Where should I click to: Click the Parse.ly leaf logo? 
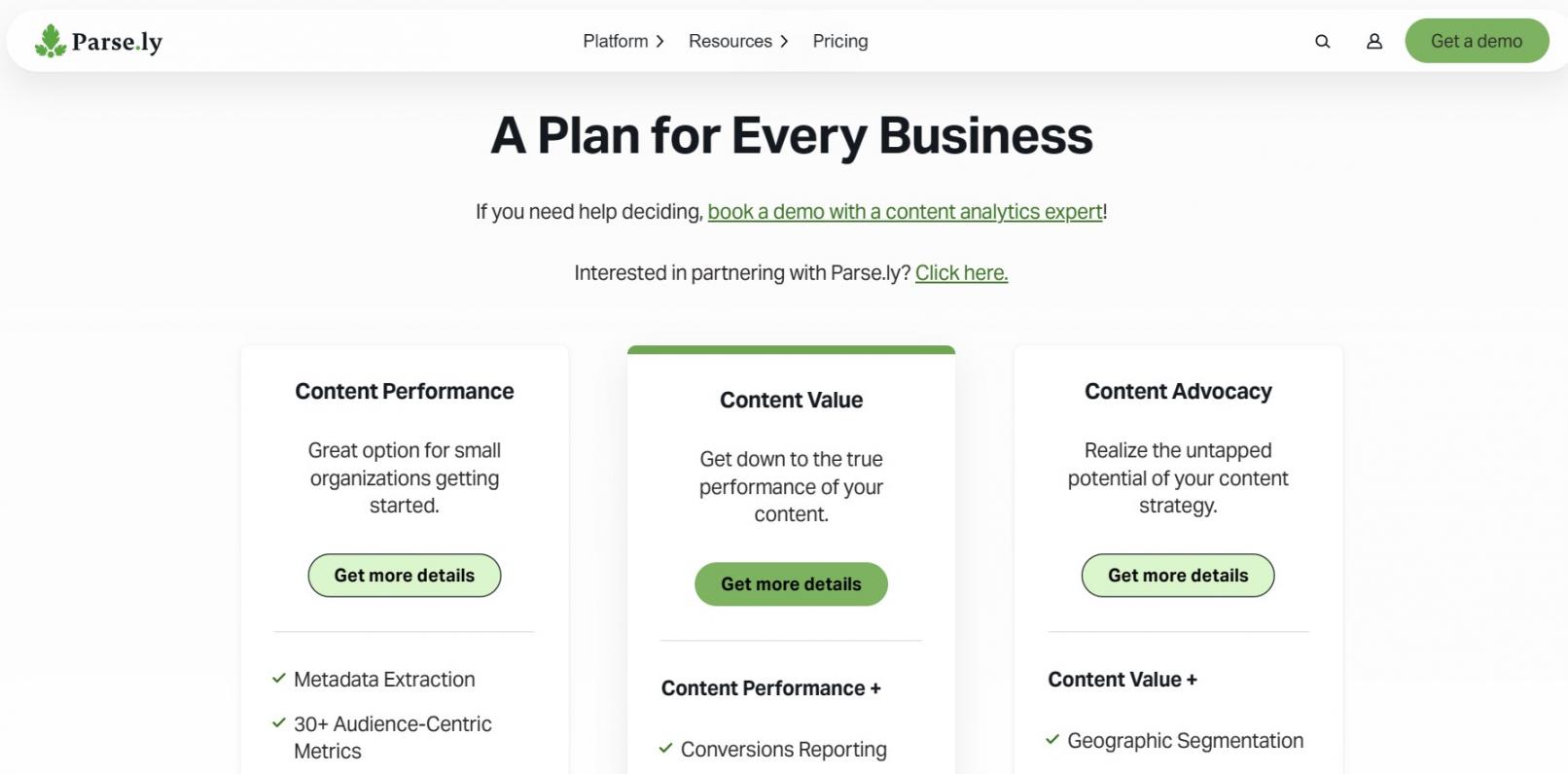pos(51,41)
